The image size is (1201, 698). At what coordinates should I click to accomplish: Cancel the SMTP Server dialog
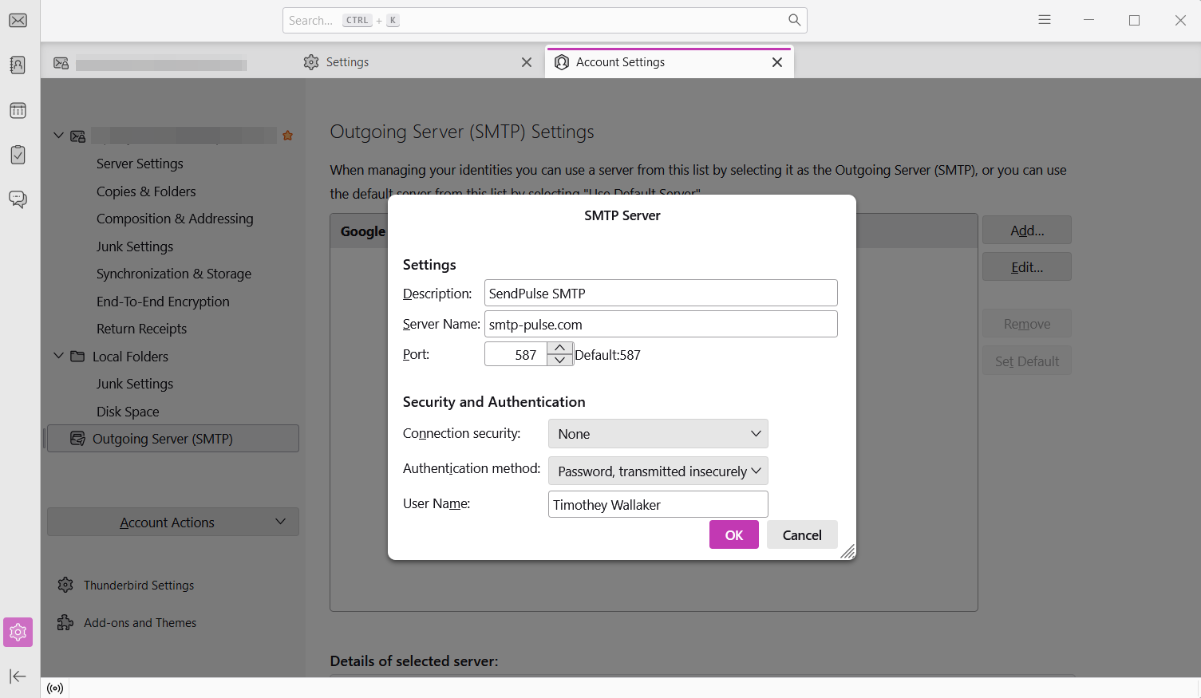point(802,535)
